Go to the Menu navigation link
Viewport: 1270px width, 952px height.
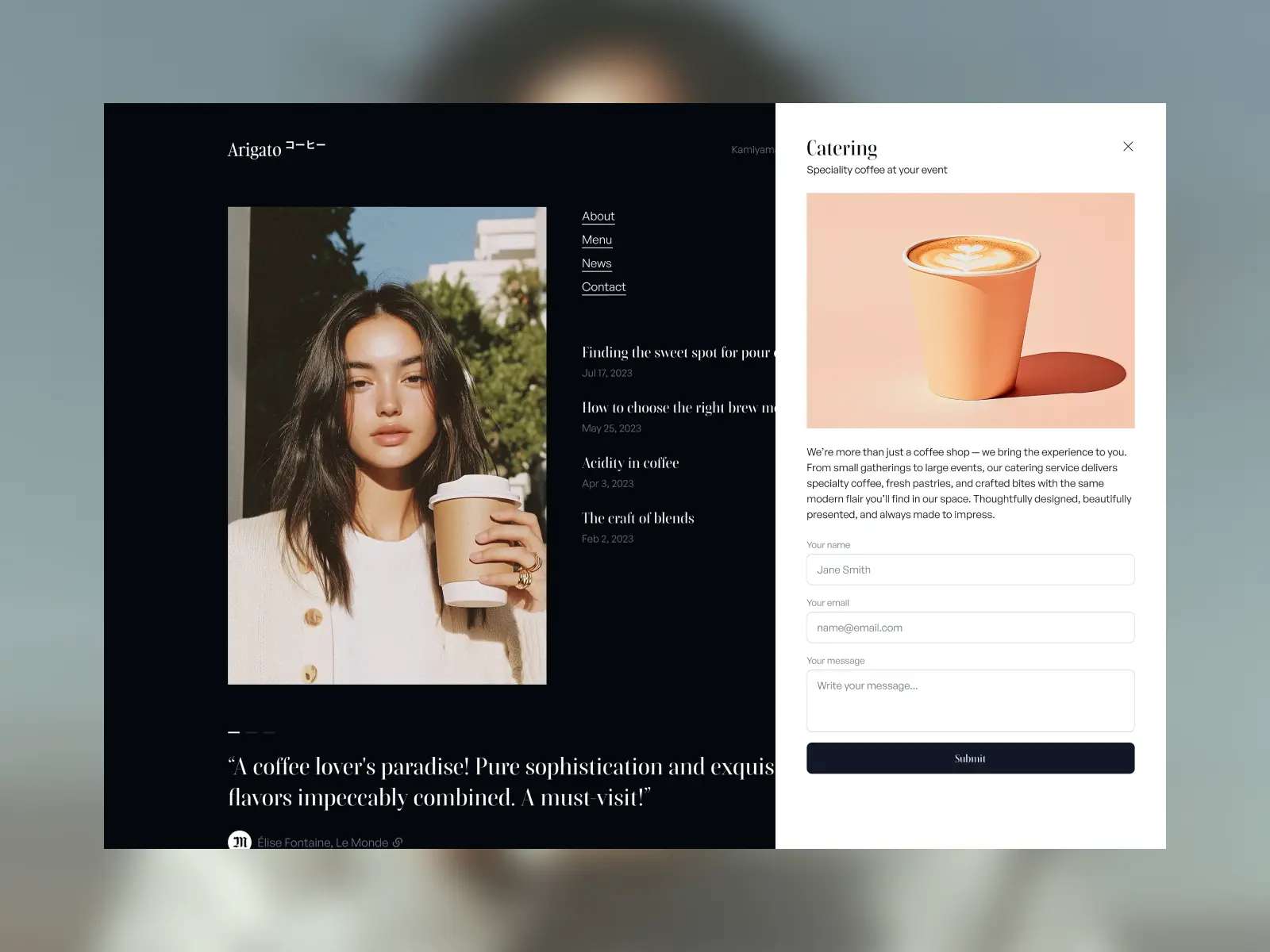click(x=596, y=240)
